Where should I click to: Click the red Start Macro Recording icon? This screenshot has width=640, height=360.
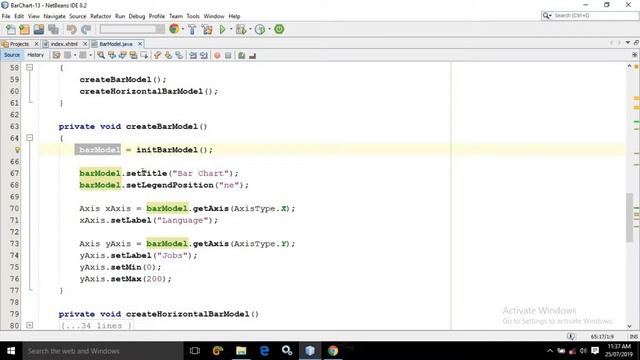point(217,55)
